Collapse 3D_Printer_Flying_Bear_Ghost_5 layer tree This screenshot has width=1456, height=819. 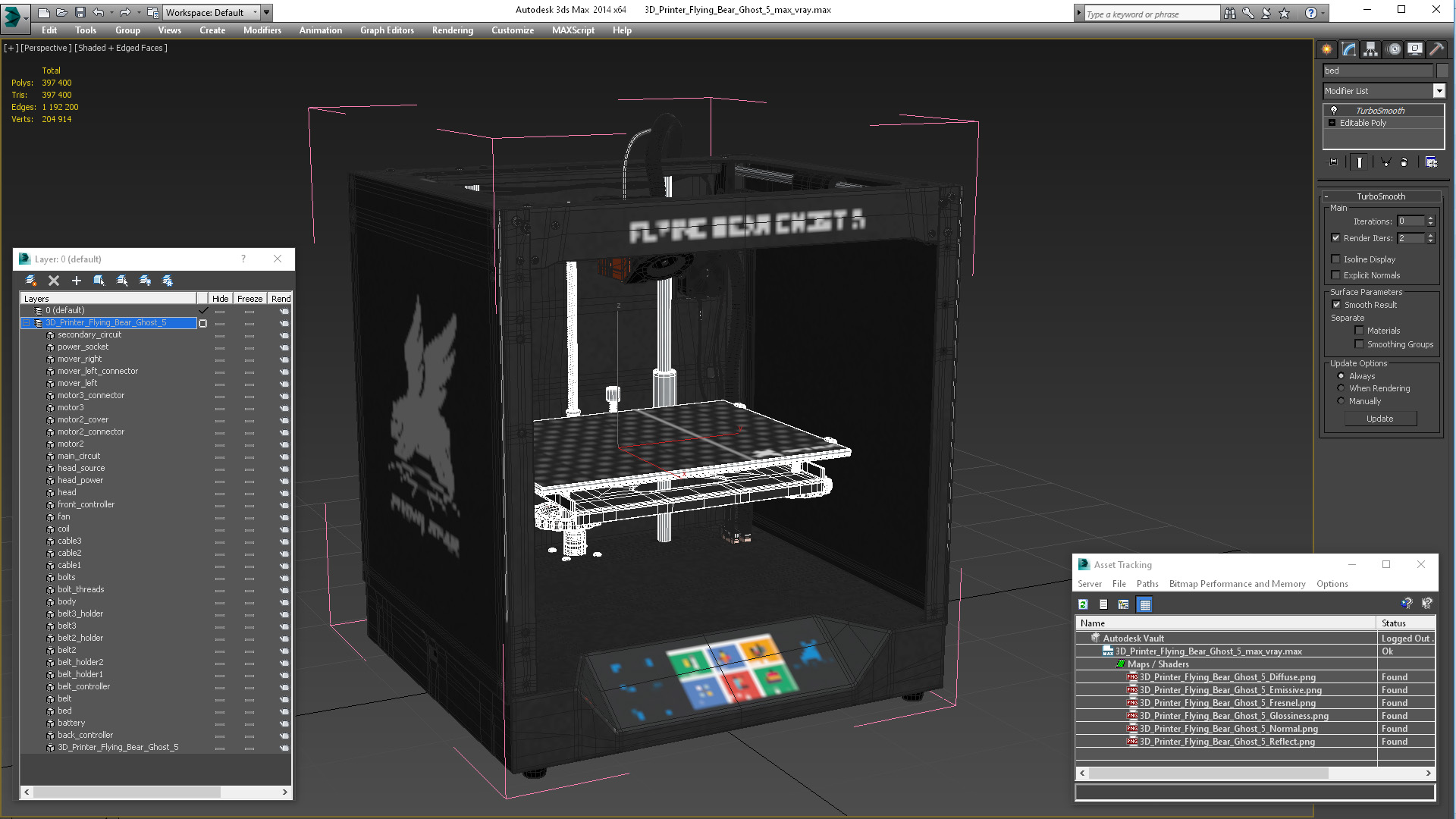pos(27,323)
